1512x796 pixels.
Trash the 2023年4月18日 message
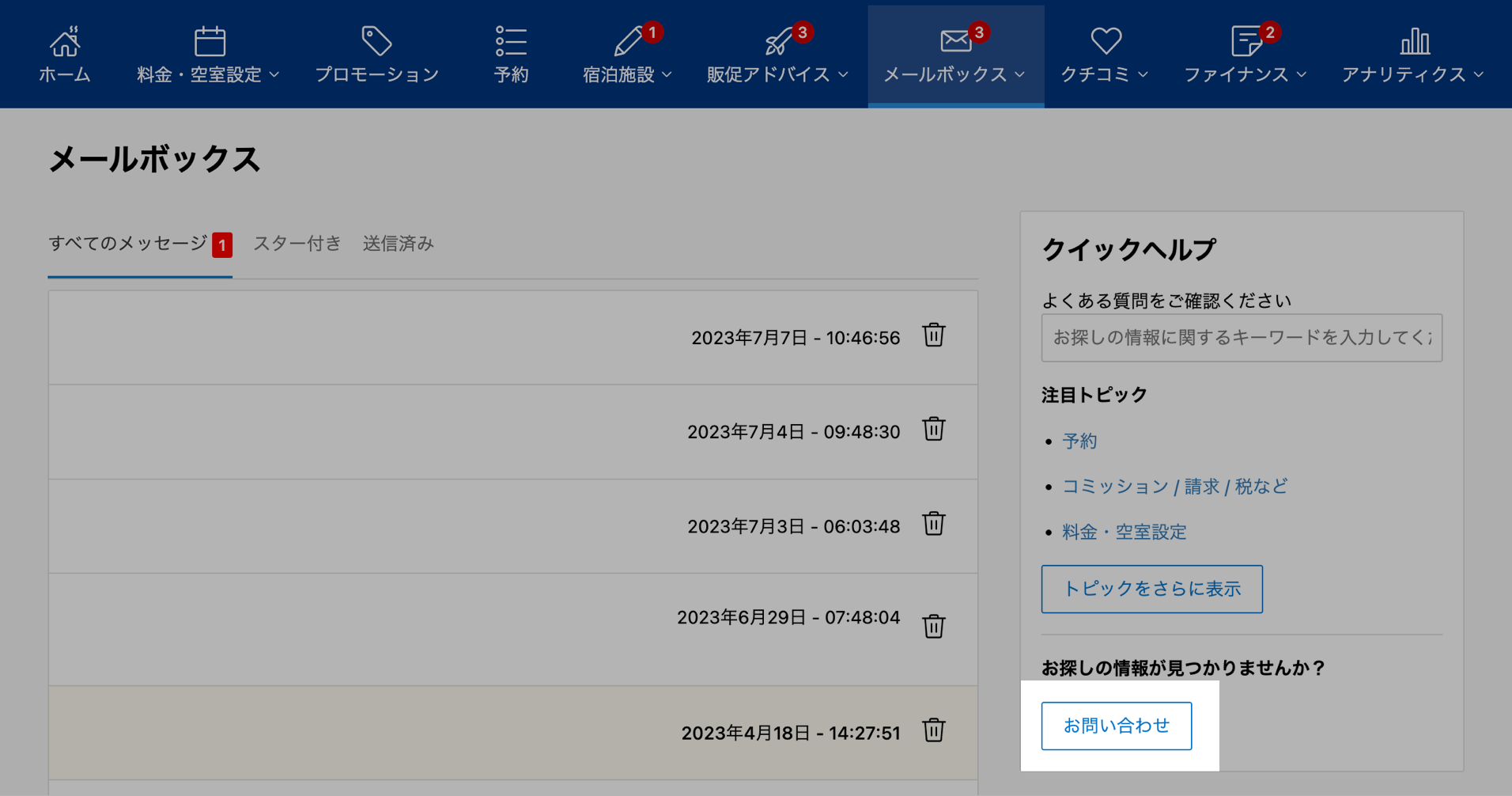(x=933, y=730)
